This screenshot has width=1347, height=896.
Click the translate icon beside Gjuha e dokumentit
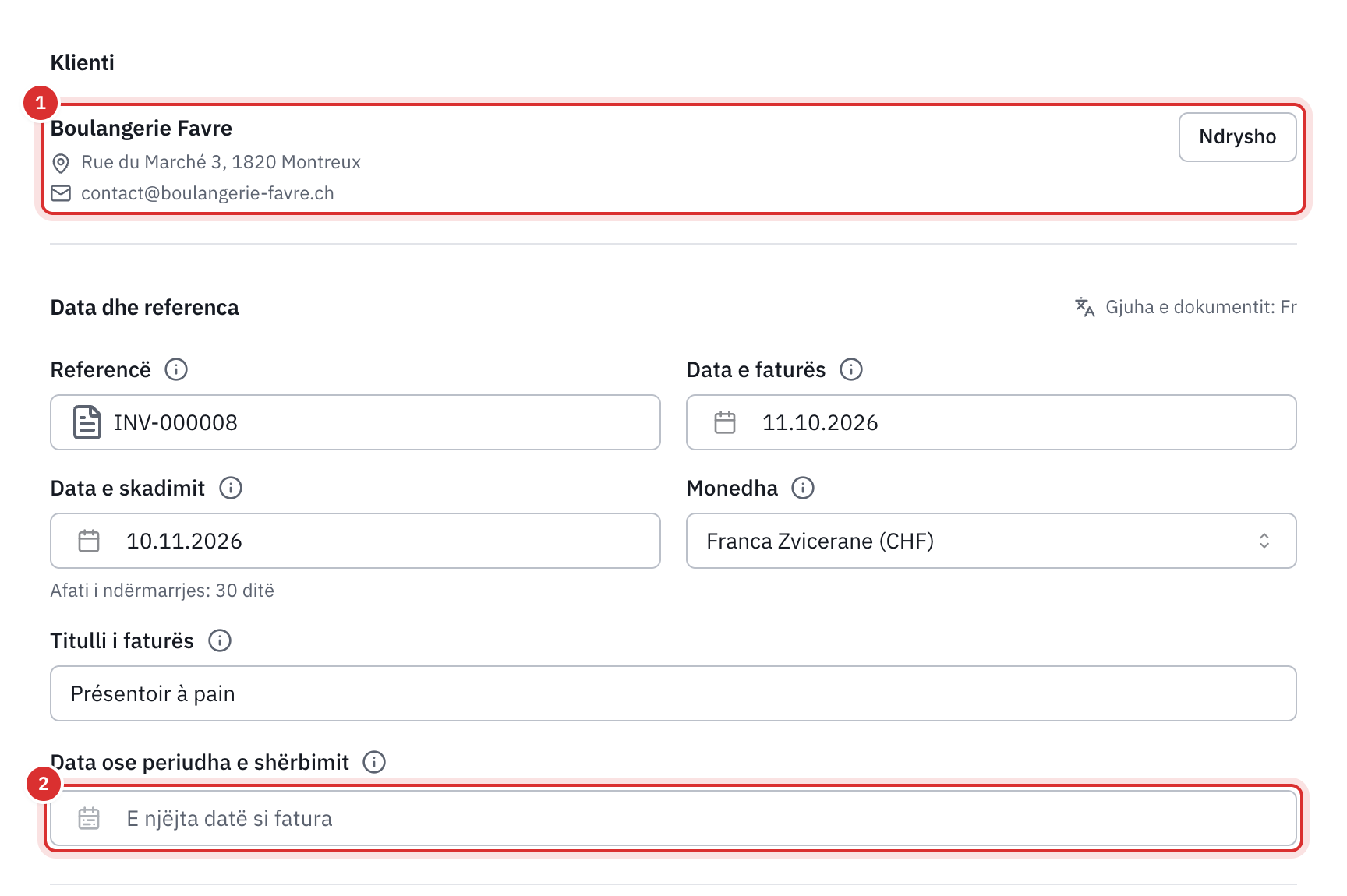1084,307
